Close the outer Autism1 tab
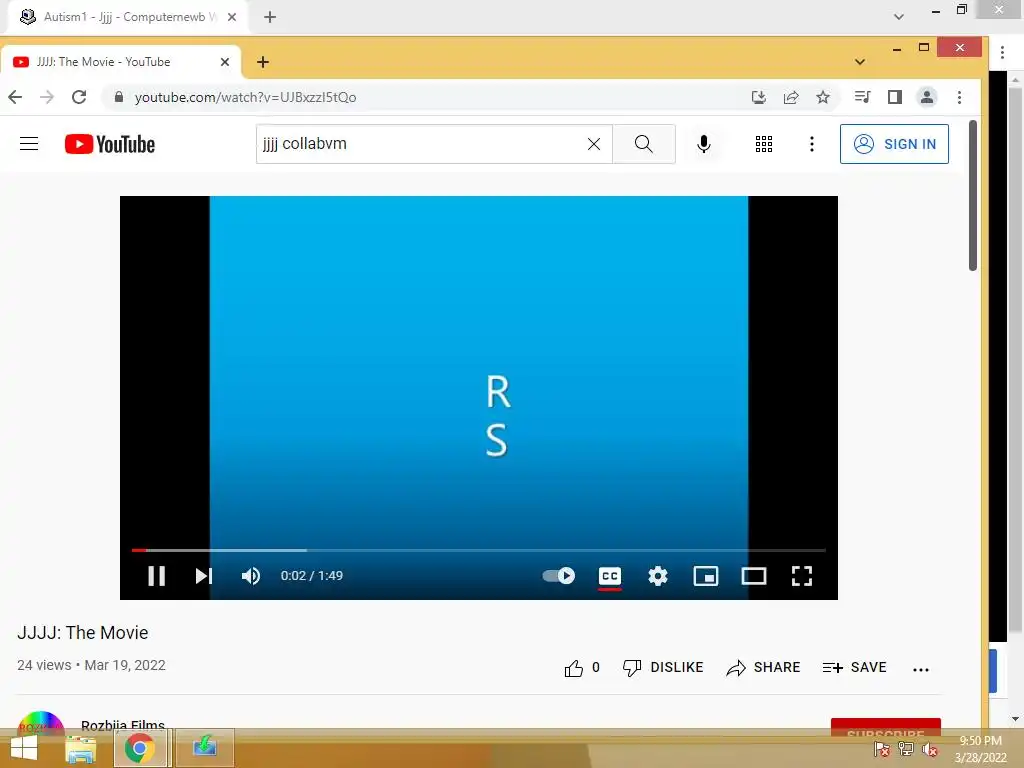The image size is (1024, 768). point(232,17)
